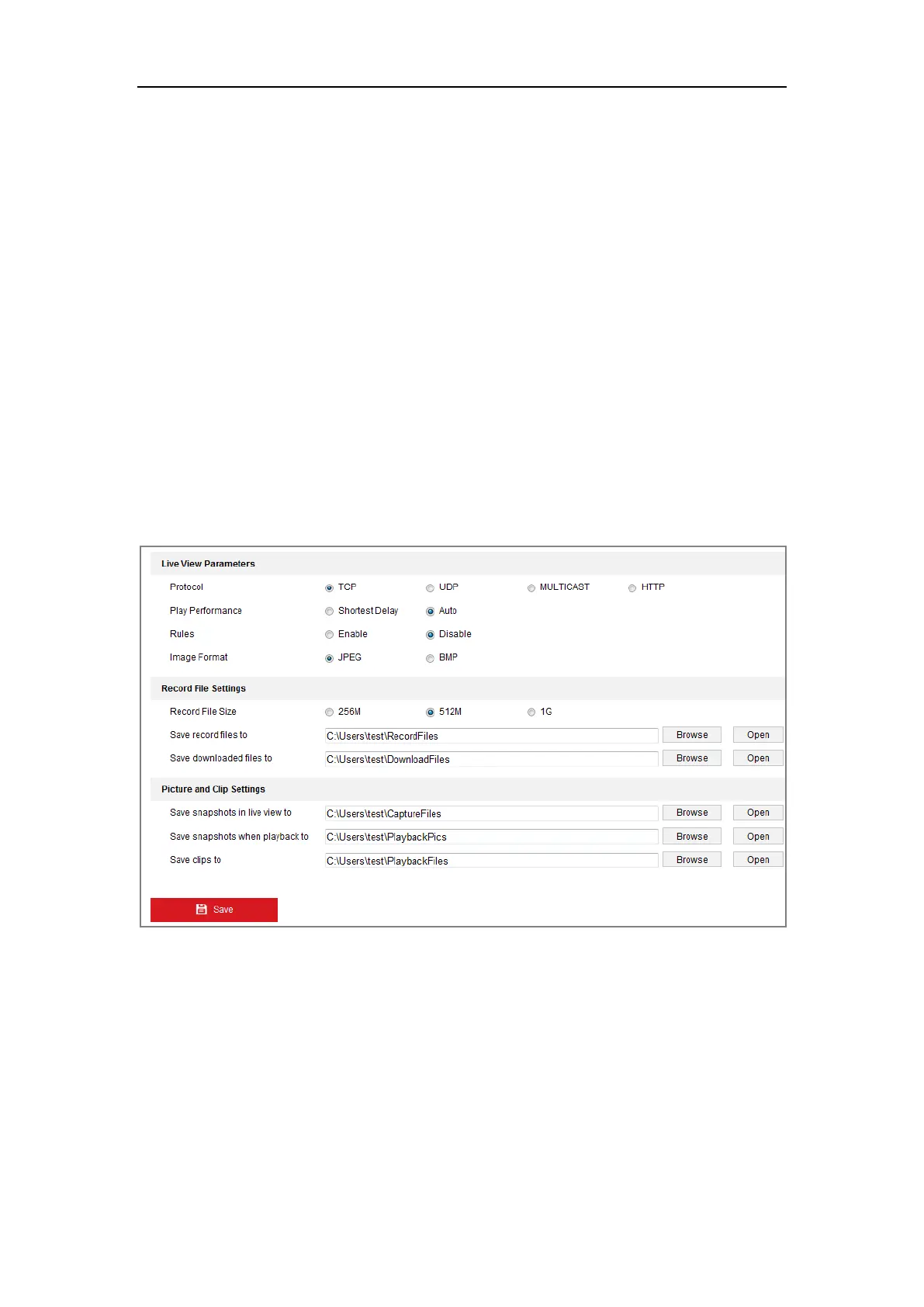Click the Picture and Clip Settings heading

[x=213, y=789]
